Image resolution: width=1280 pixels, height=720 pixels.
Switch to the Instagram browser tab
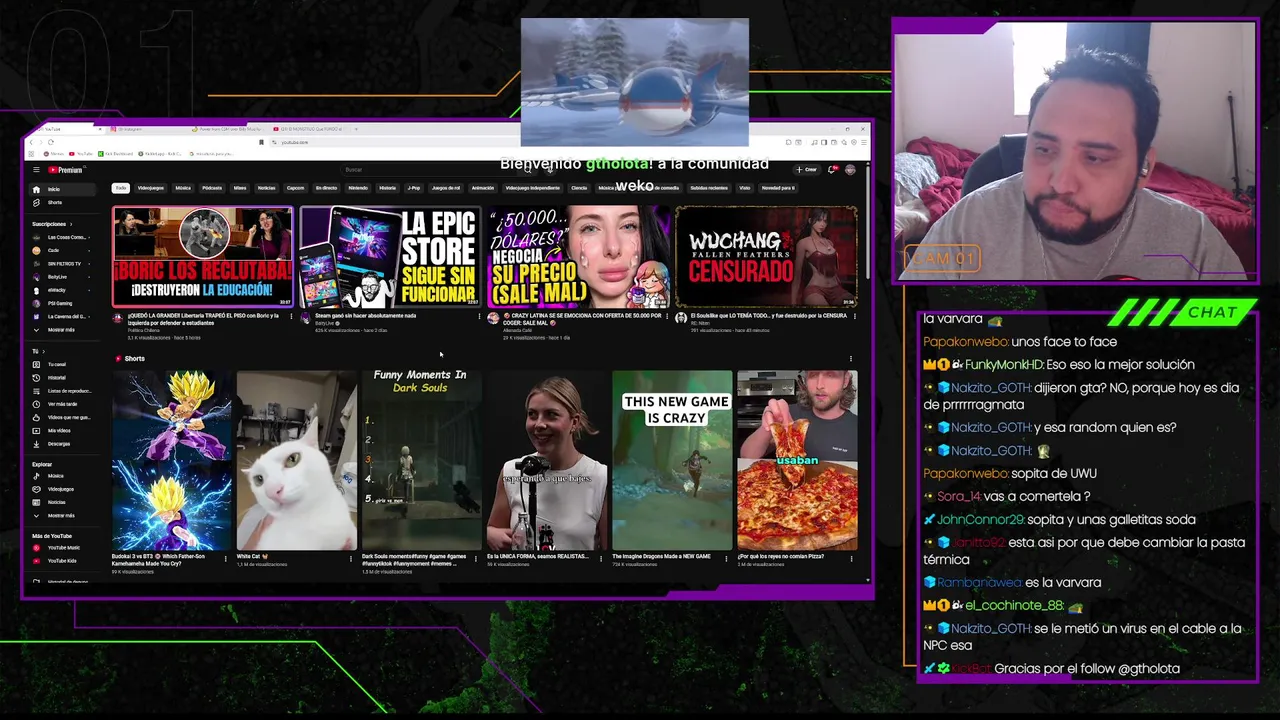pos(148,129)
